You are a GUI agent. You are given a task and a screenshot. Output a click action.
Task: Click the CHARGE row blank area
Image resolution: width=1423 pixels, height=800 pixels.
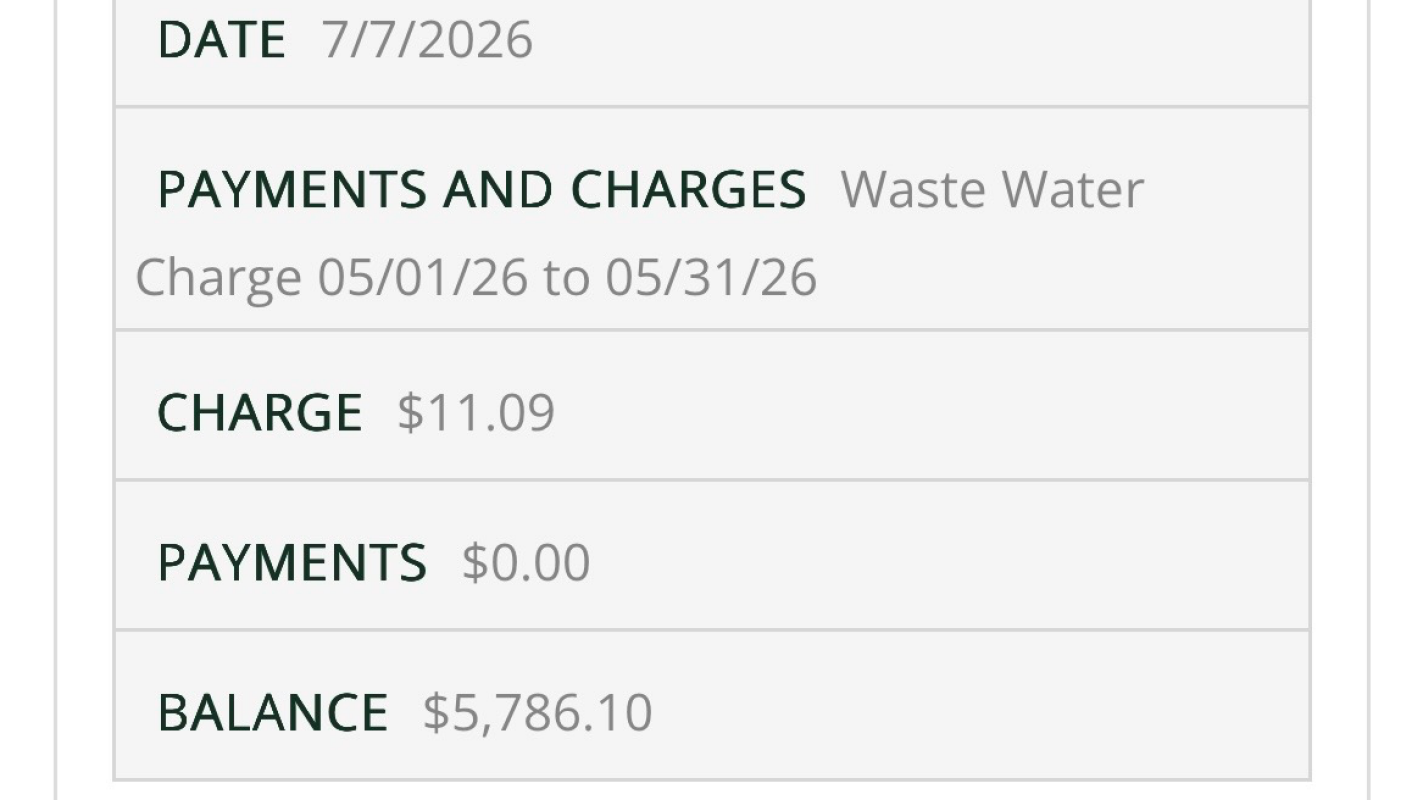(x=930, y=406)
